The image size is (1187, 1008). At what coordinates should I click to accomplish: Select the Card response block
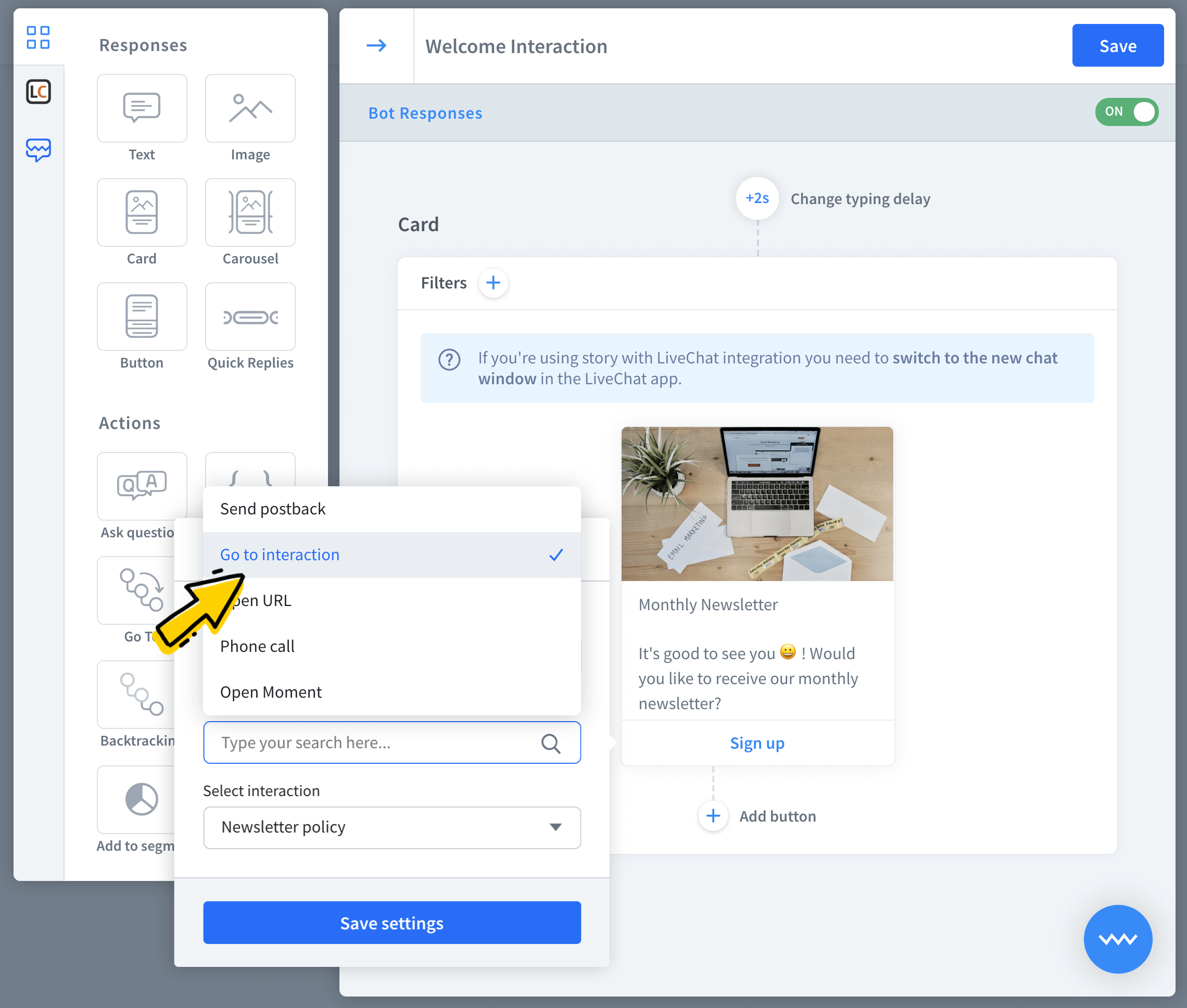[142, 212]
